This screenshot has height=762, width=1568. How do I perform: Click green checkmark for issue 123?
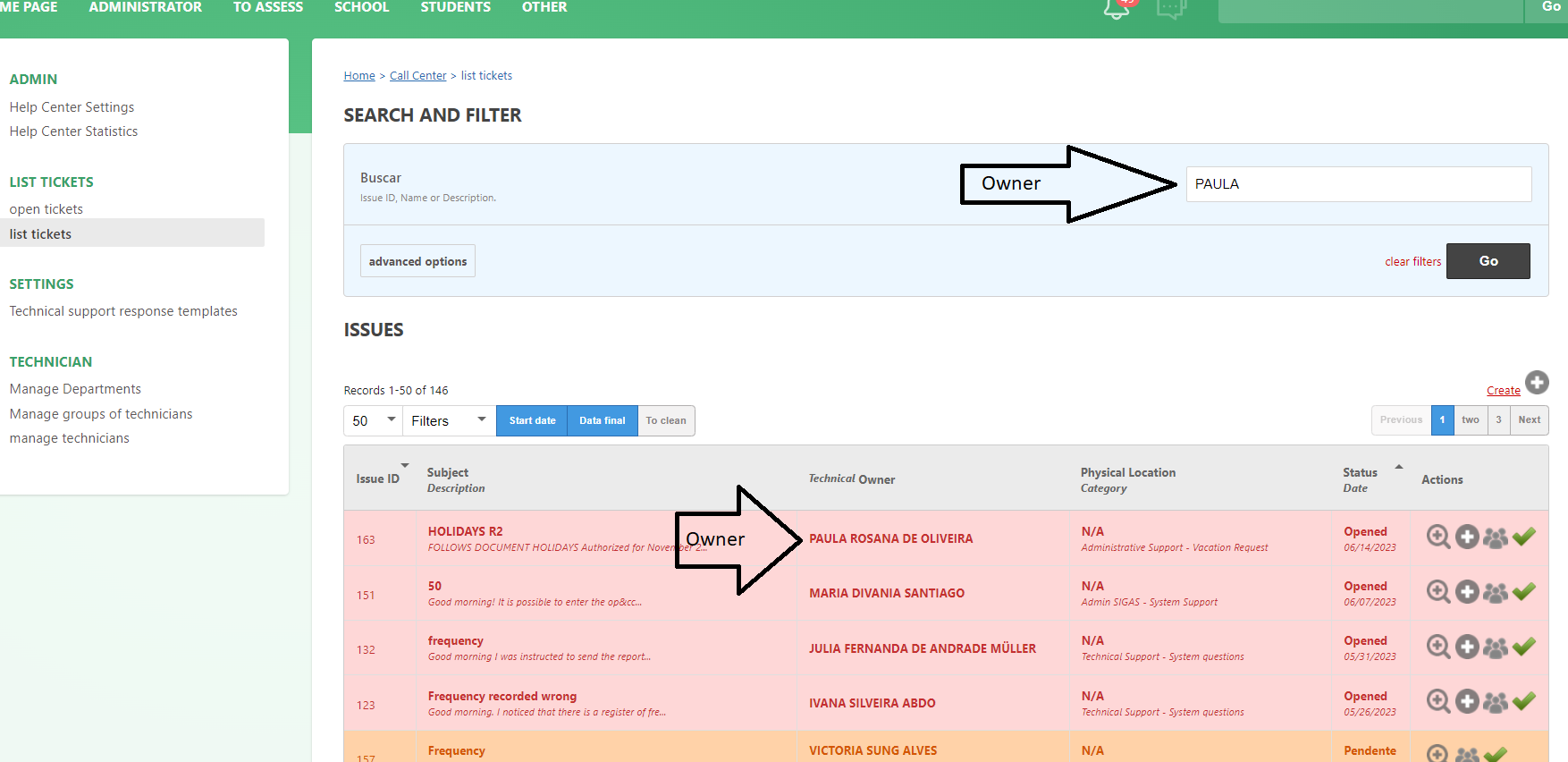coord(1524,701)
